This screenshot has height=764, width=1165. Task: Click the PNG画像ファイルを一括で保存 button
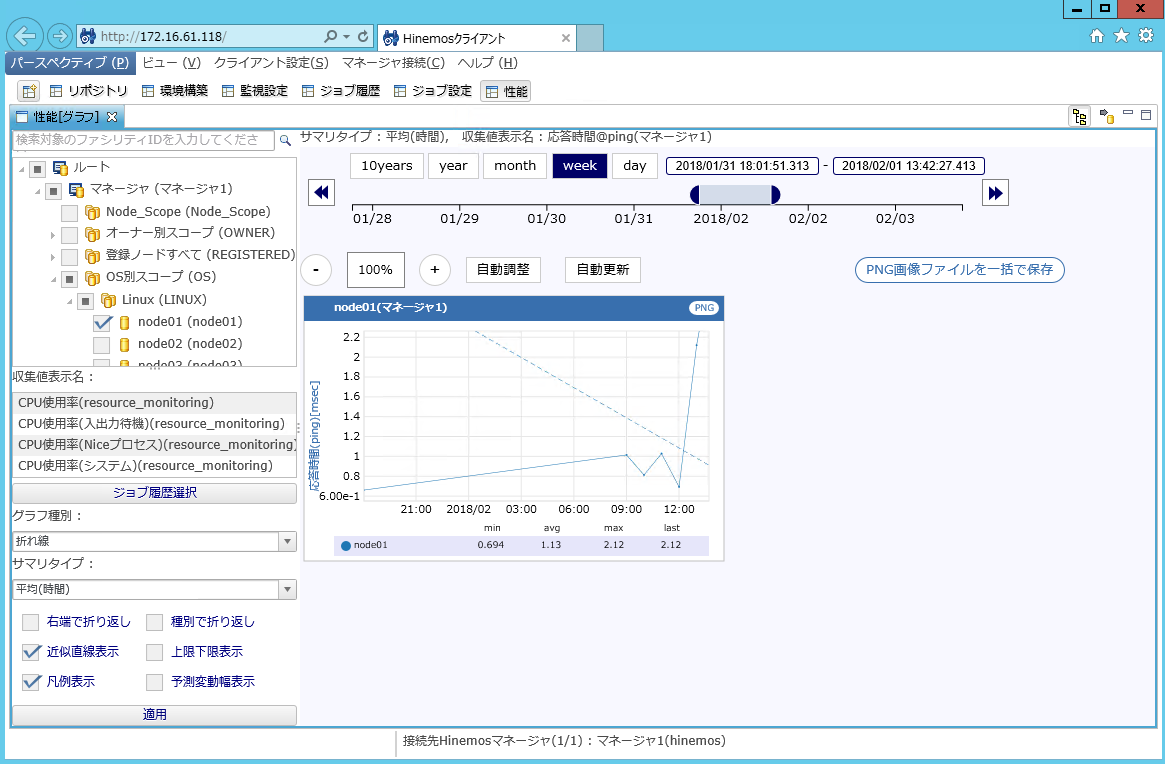[x=958, y=269]
